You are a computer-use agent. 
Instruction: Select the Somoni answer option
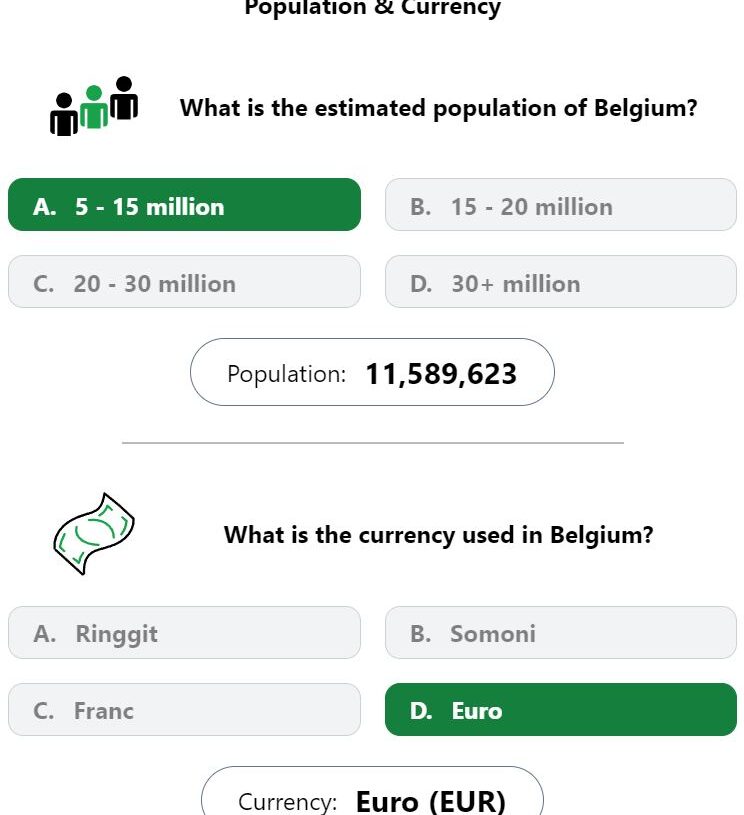click(561, 633)
